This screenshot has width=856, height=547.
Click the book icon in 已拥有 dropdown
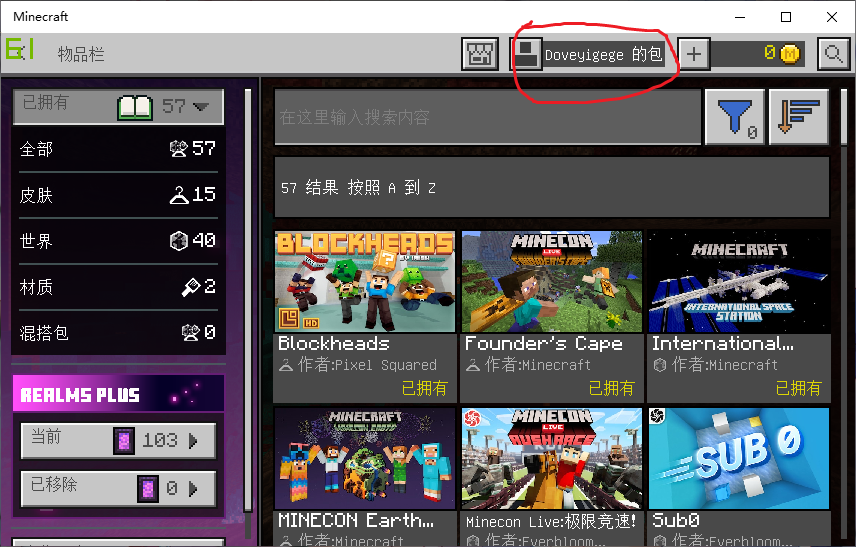135,107
